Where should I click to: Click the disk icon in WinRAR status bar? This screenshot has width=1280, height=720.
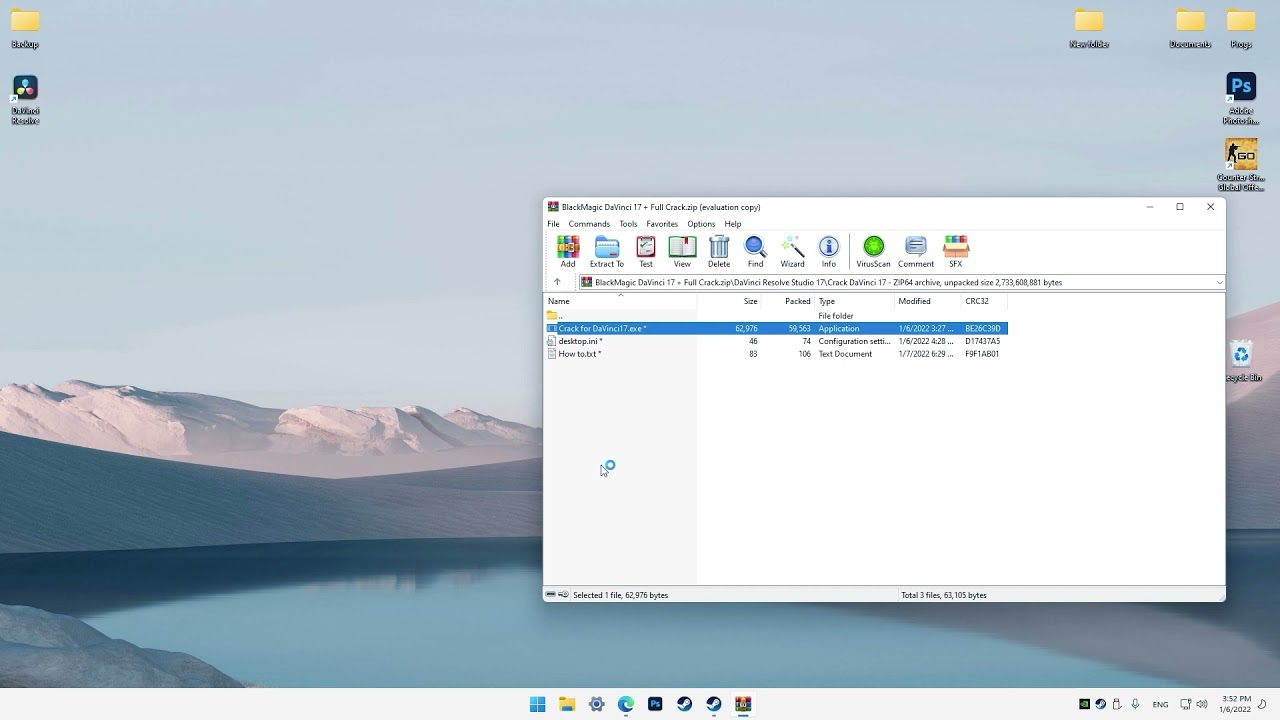(550, 595)
